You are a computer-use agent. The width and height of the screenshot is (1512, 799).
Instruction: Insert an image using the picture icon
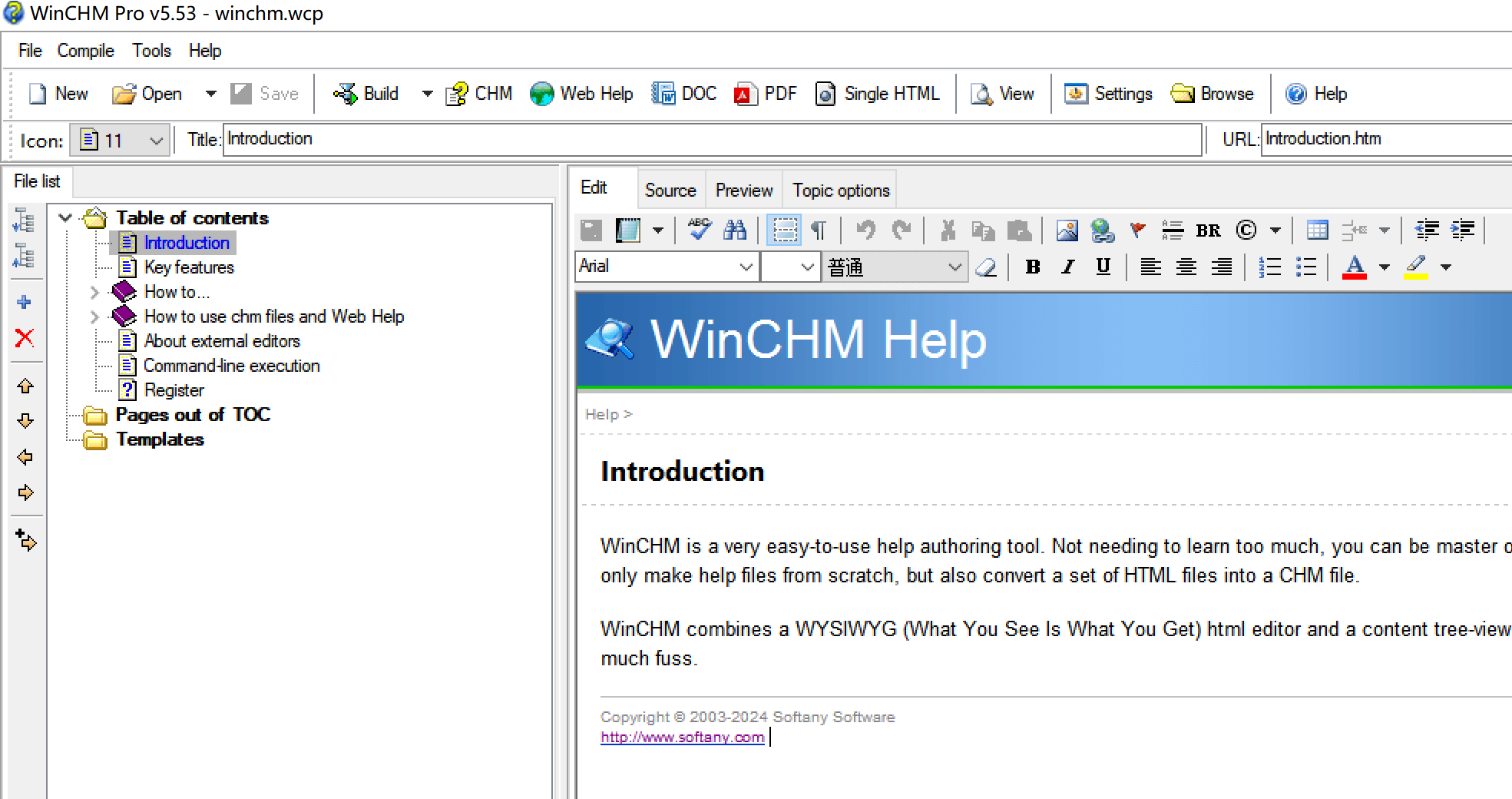tap(1067, 230)
